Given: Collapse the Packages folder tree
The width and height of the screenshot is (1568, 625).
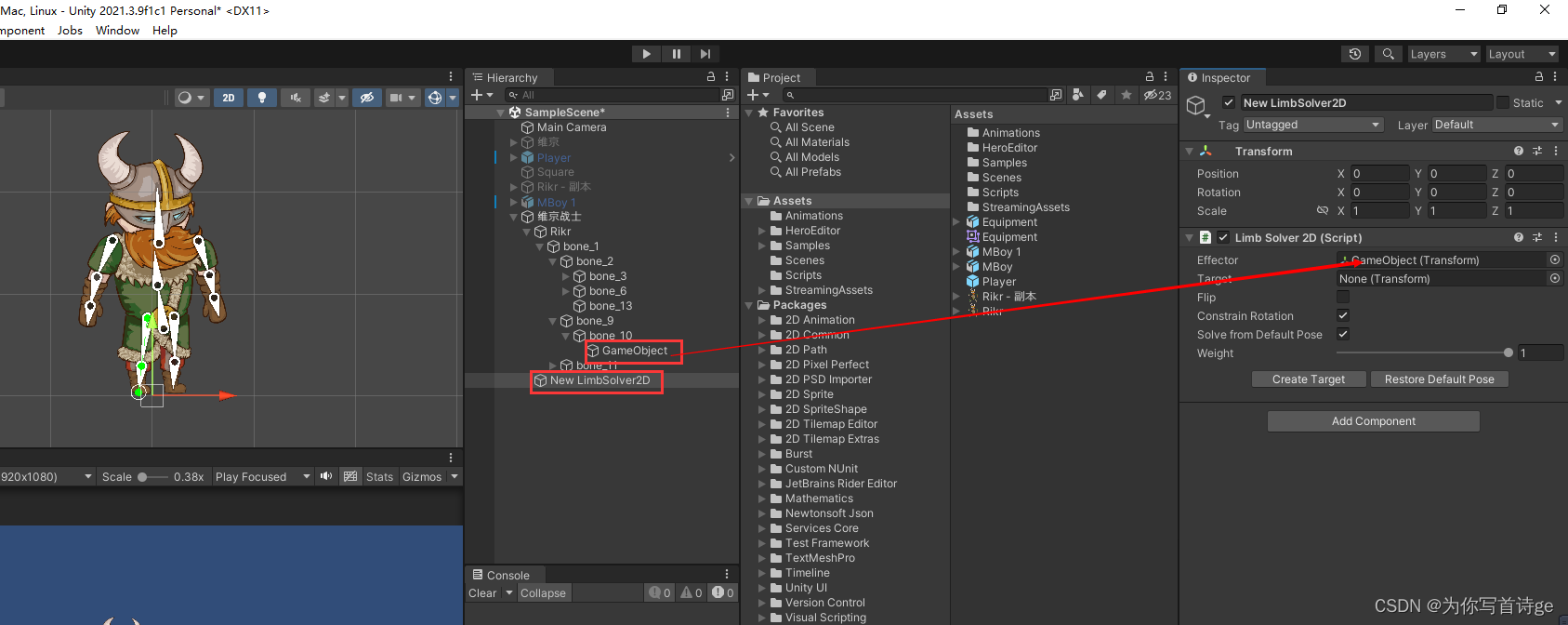Looking at the screenshot, I should [x=750, y=305].
